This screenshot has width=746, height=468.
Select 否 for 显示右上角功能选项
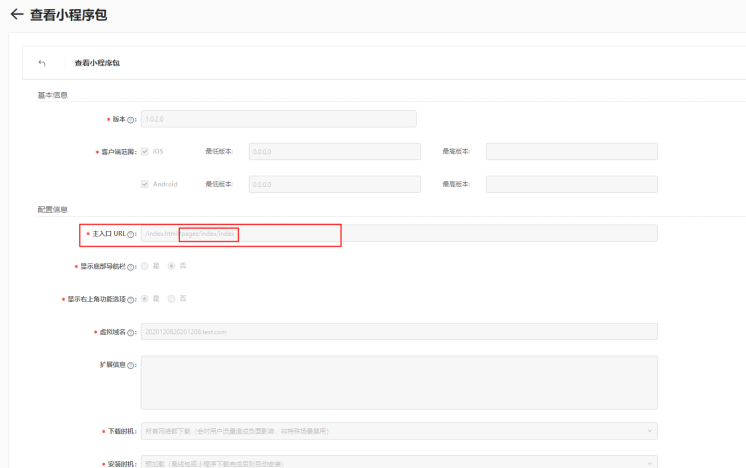point(171,299)
